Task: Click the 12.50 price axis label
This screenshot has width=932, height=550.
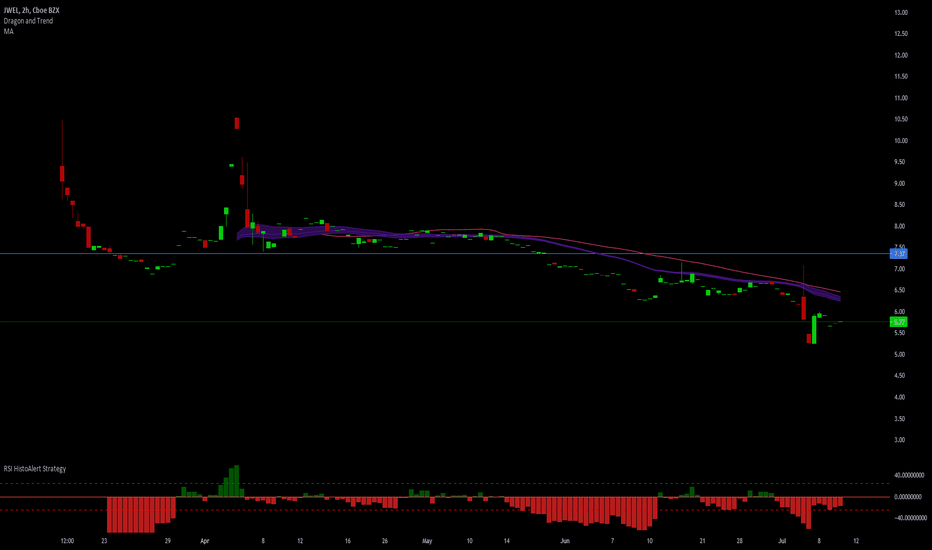Action: (900, 34)
